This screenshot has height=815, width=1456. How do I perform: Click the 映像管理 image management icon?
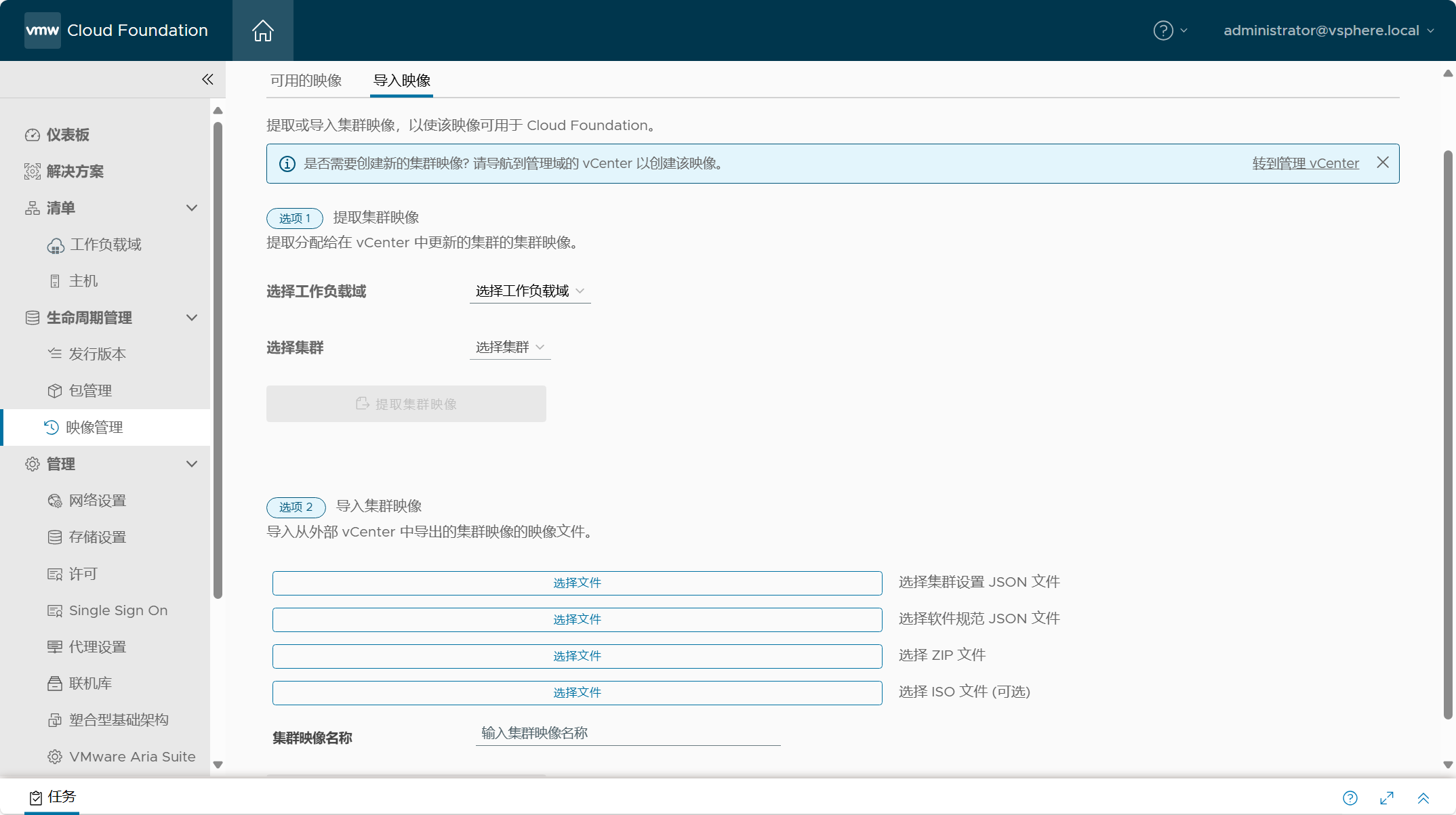coord(54,426)
